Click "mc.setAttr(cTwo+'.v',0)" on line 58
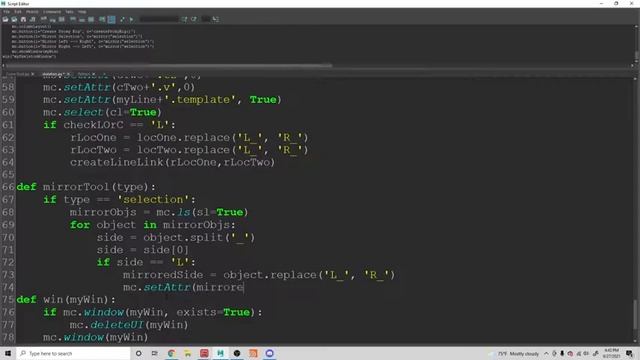Image resolution: width=640 pixels, height=360 pixels. [119, 87]
